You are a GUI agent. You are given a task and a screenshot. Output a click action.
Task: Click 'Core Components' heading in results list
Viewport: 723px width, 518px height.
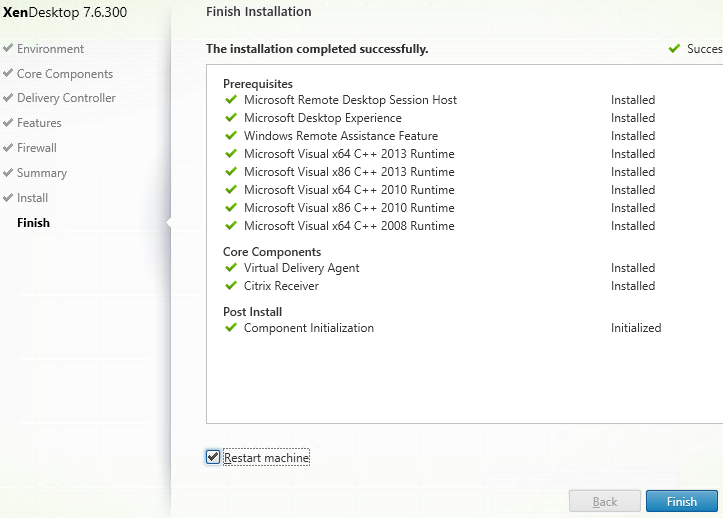pos(272,252)
